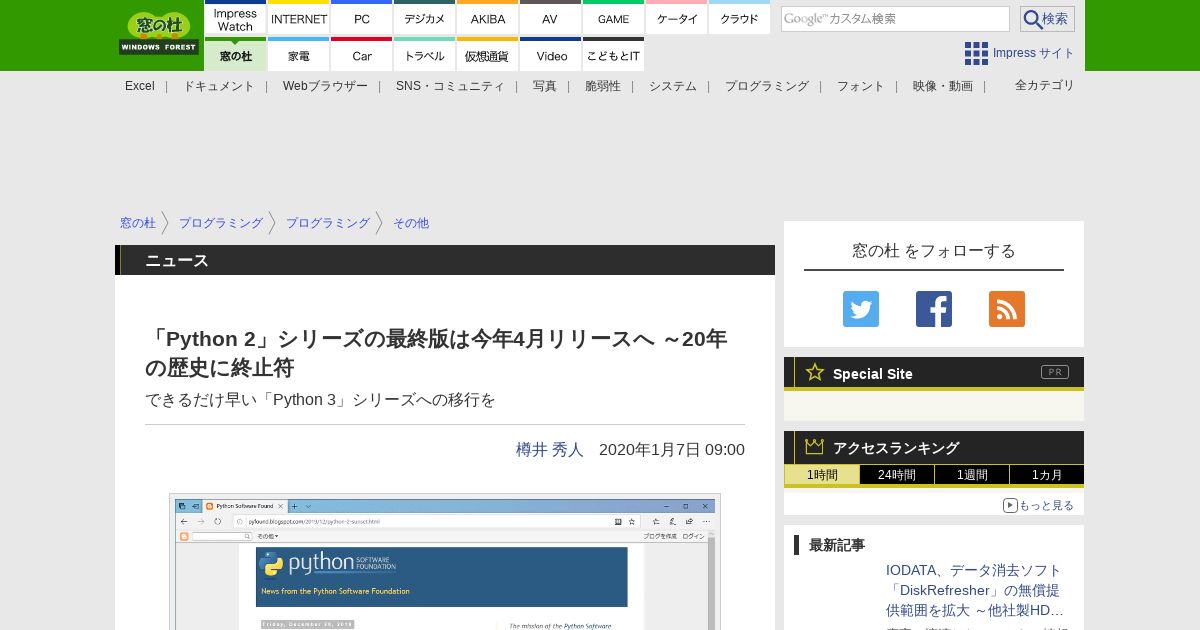Select the 1時間 ranking tab
The image size is (1200, 630).
[x=822, y=475]
